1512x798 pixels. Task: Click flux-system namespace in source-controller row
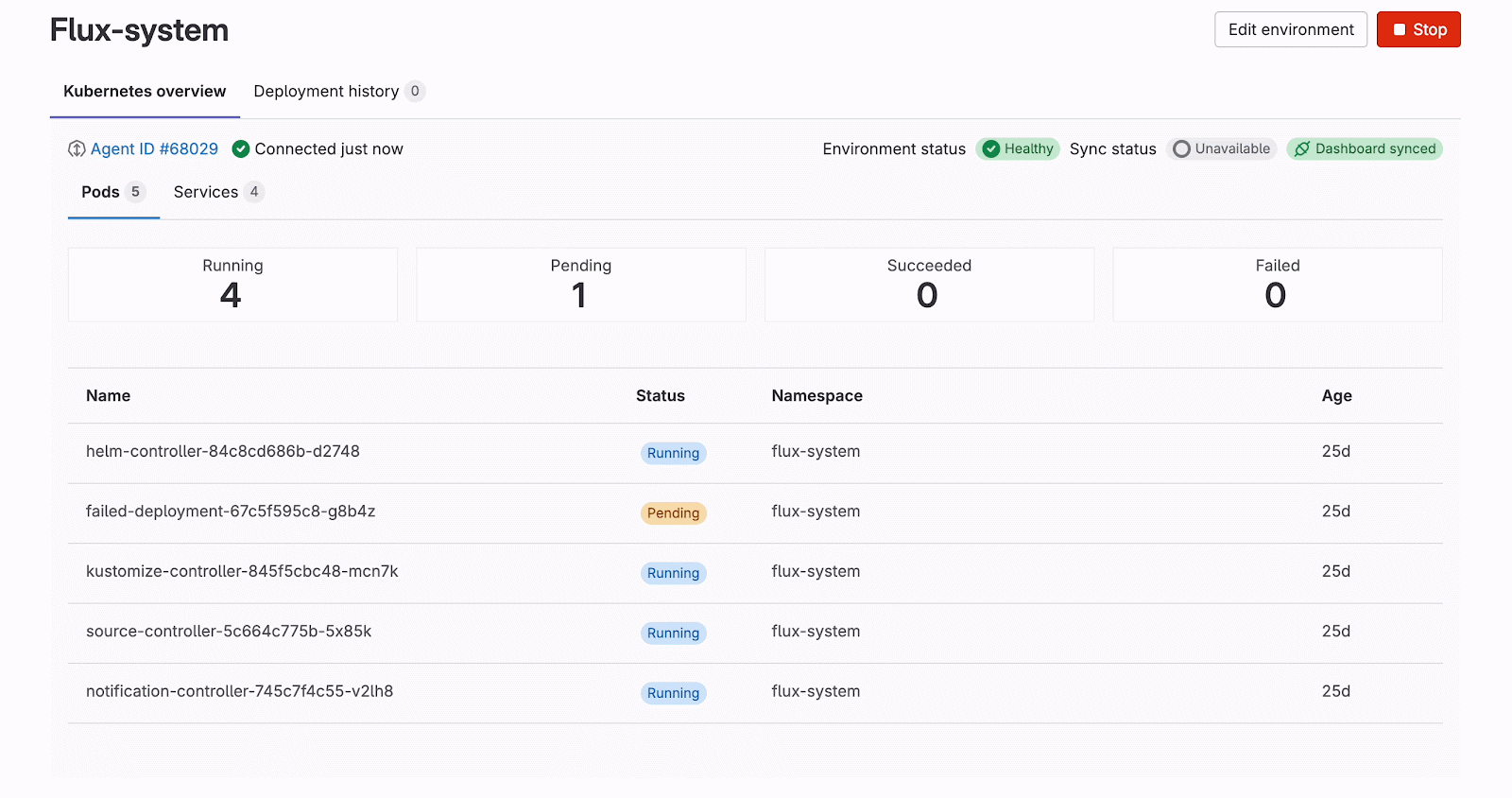pos(816,632)
